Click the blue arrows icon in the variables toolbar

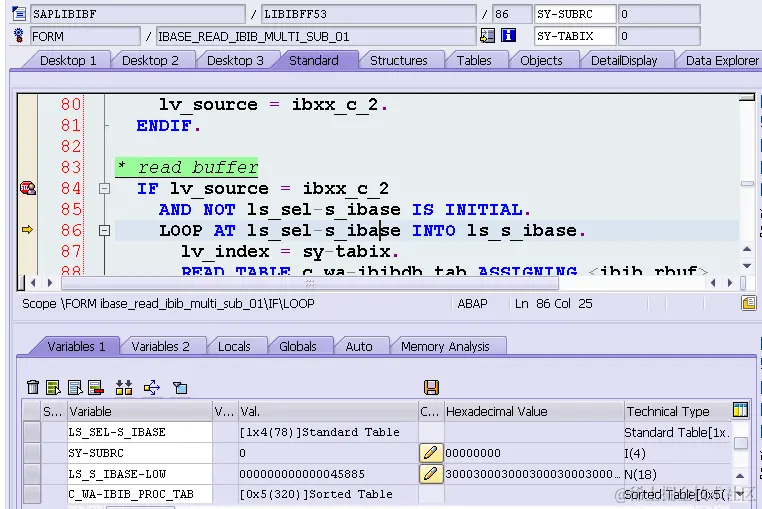click(x=152, y=387)
